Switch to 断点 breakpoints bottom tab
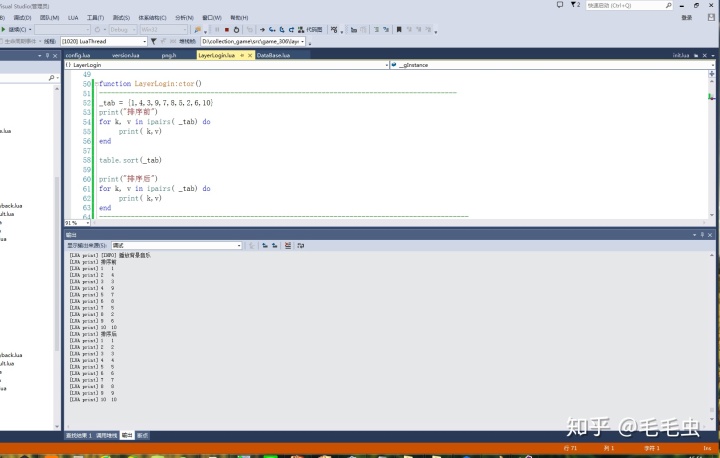Image resolution: width=720 pixels, height=458 pixels. coord(142,435)
